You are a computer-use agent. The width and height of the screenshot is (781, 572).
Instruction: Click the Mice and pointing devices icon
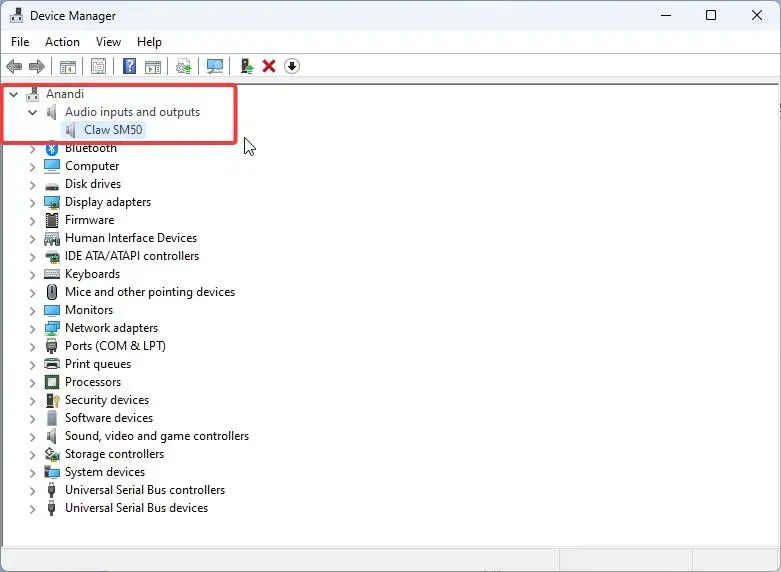click(52, 292)
